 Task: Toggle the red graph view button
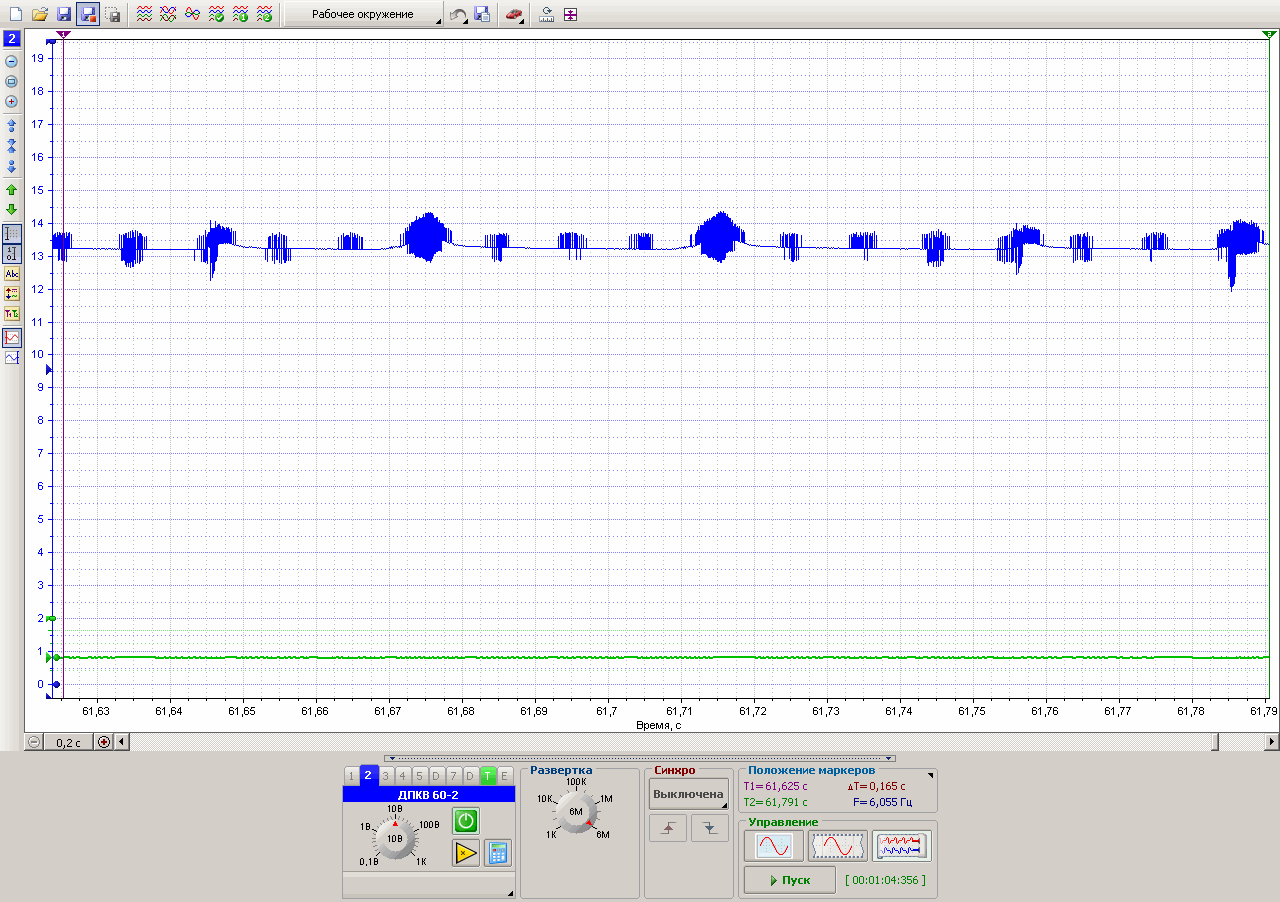click(x=12, y=337)
